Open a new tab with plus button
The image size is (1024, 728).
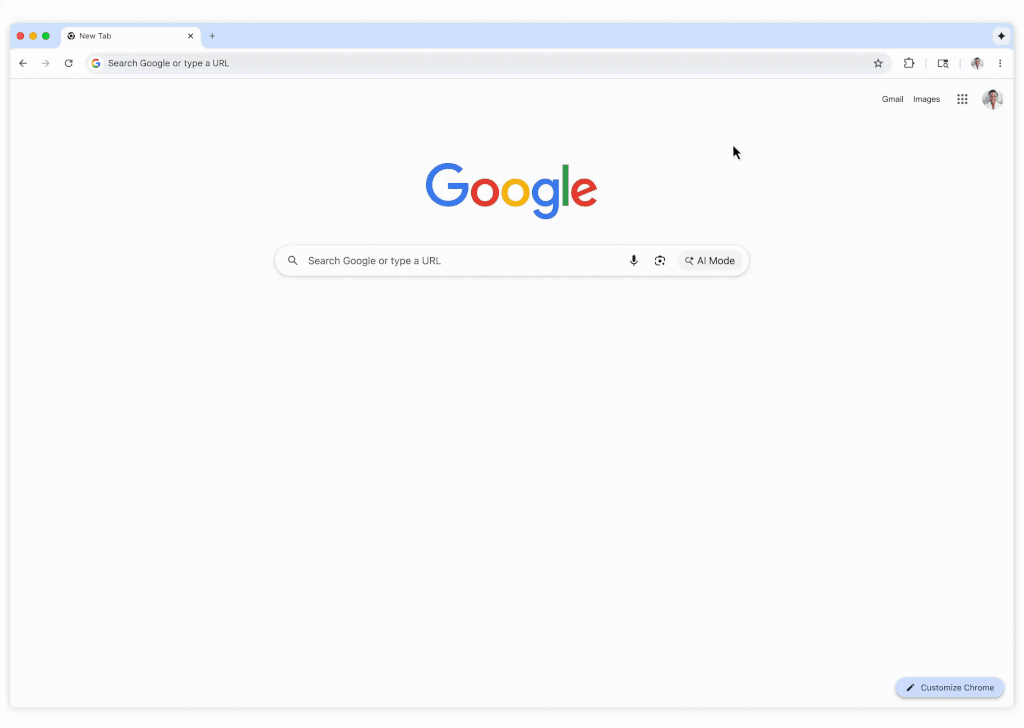point(212,36)
